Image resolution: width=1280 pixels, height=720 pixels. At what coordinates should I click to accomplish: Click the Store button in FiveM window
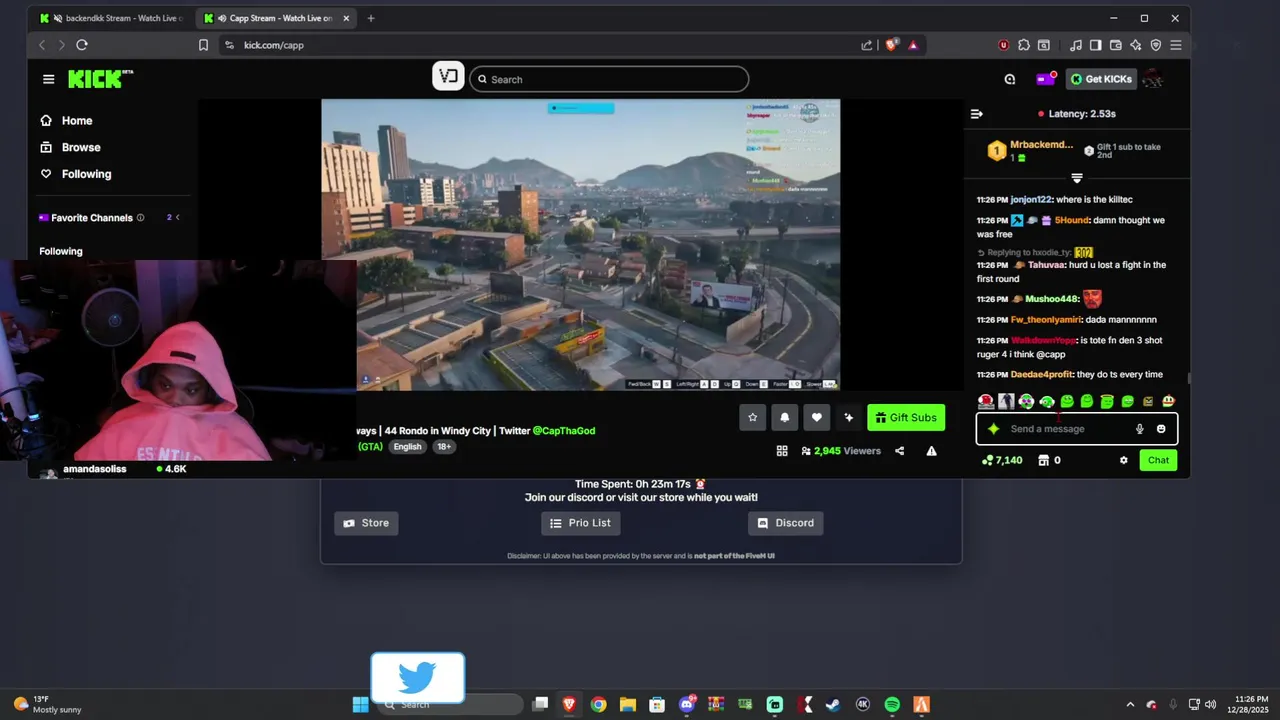366,523
